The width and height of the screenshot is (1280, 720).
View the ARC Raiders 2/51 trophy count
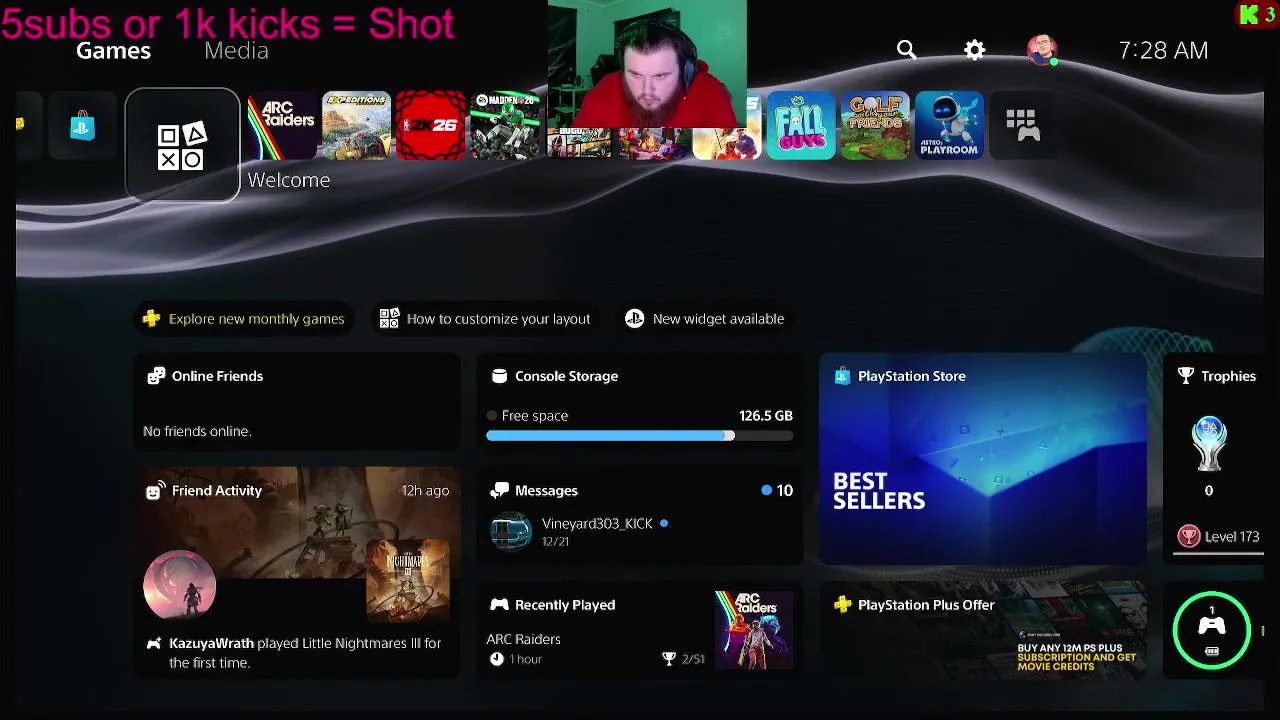(x=684, y=659)
